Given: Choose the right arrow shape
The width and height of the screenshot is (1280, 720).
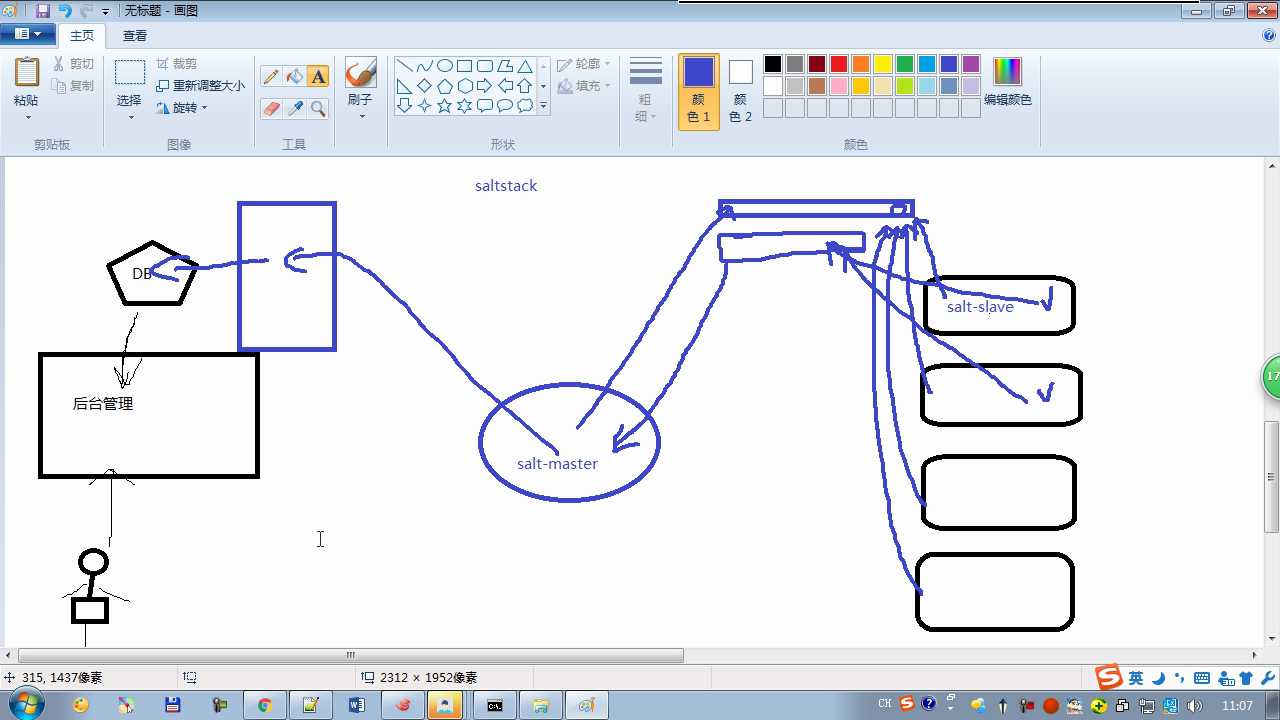Looking at the screenshot, I should (484, 86).
